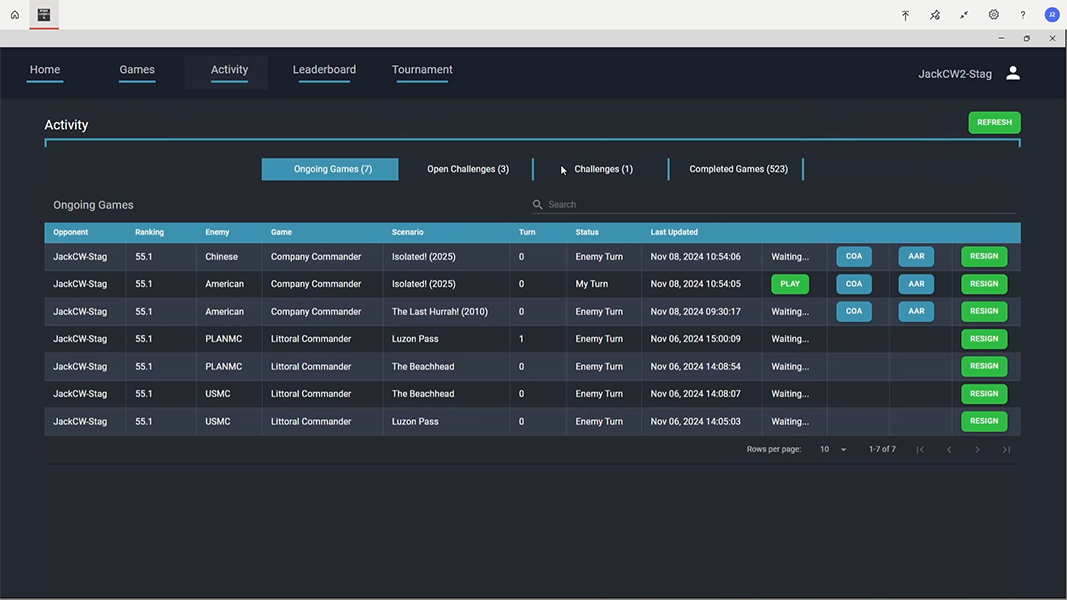The width and height of the screenshot is (1067, 600).
Task: Open the Rows per page dropdown
Action: point(831,449)
